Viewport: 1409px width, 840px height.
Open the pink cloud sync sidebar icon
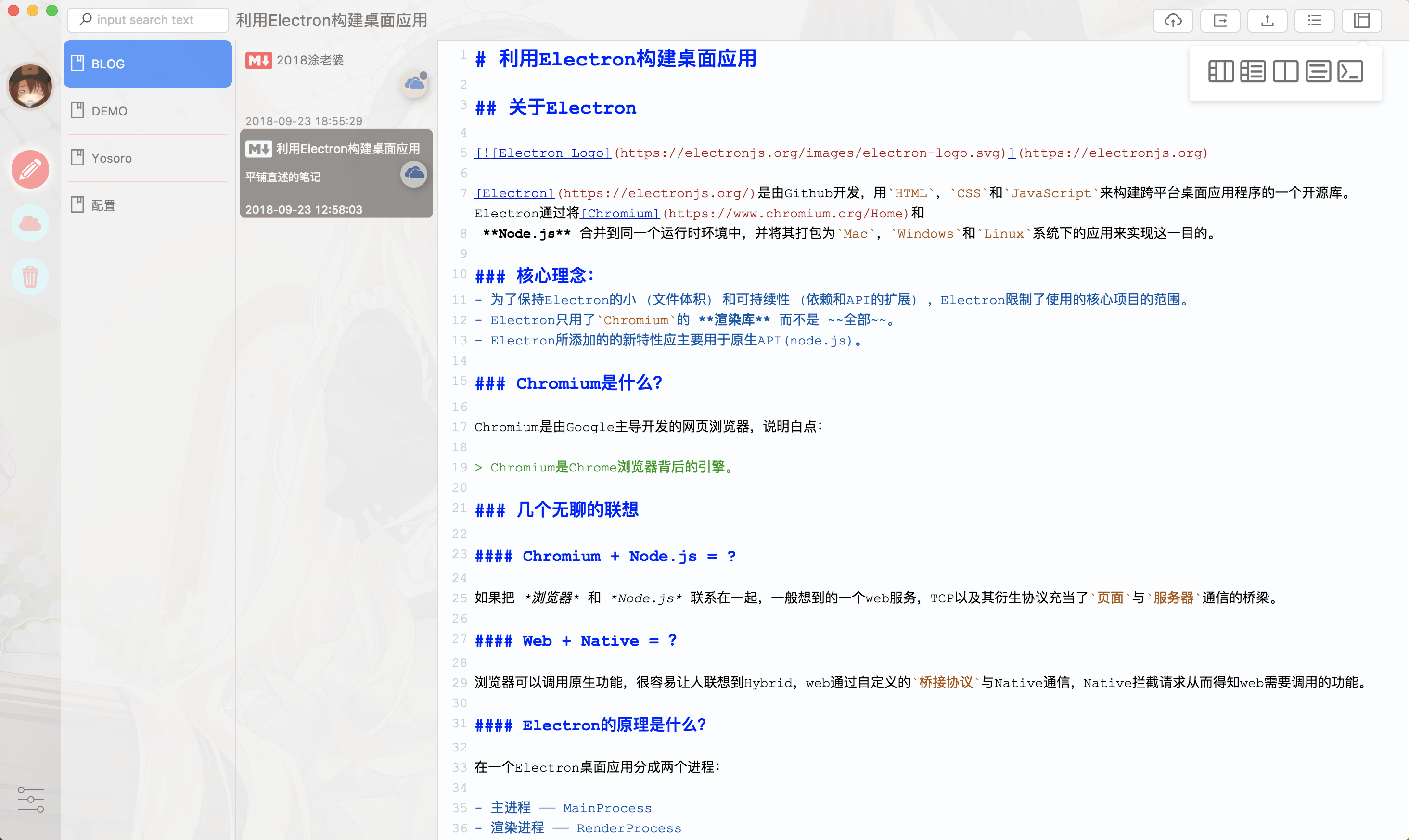click(30, 223)
